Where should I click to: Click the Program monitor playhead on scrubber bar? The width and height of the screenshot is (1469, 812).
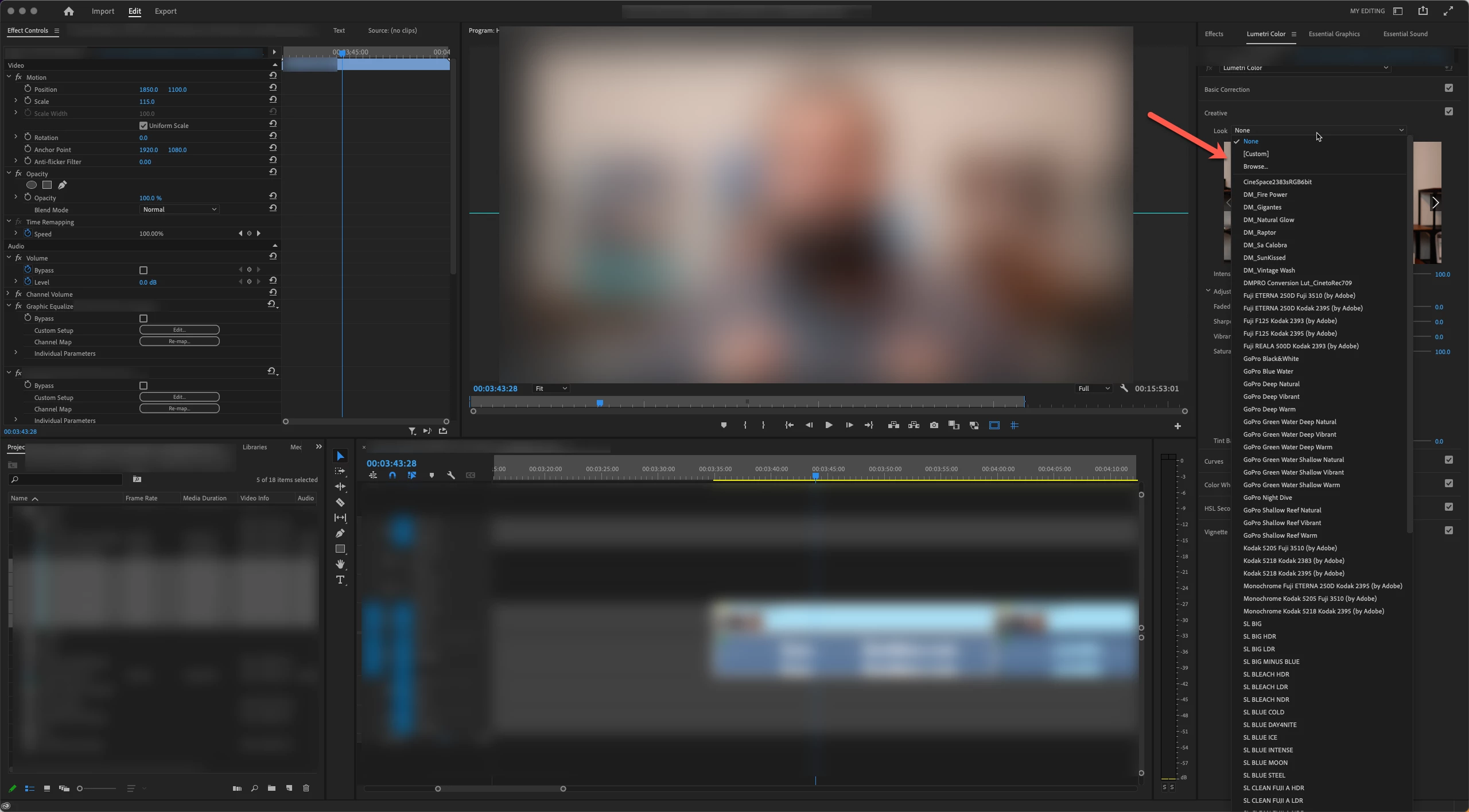pyautogui.click(x=600, y=403)
